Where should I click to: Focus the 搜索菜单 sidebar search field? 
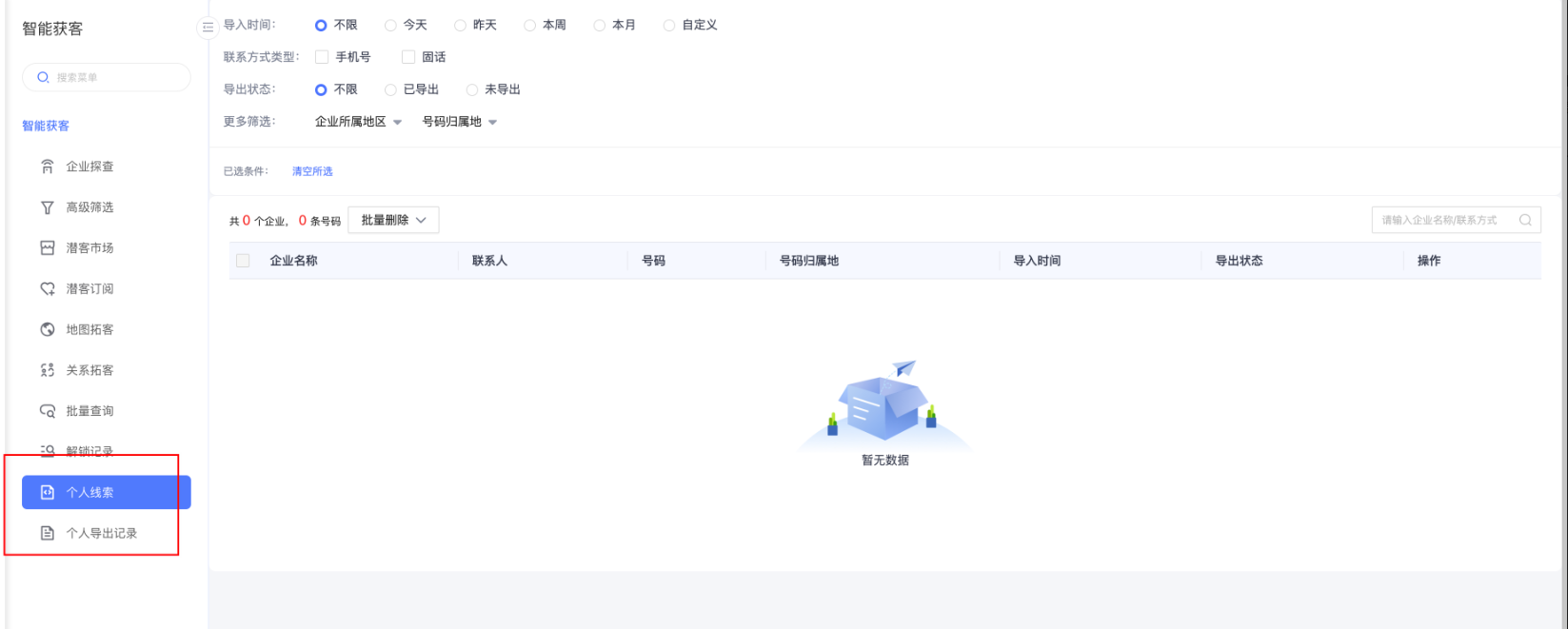click(114, 77)
